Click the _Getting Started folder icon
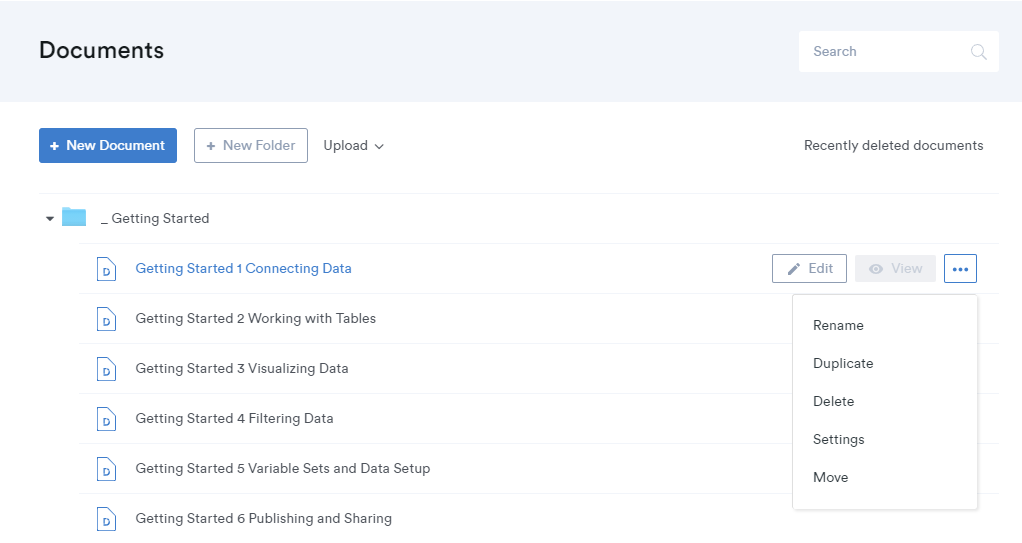The width and height of the screenshot is (1022, 543). coord(74,218)
